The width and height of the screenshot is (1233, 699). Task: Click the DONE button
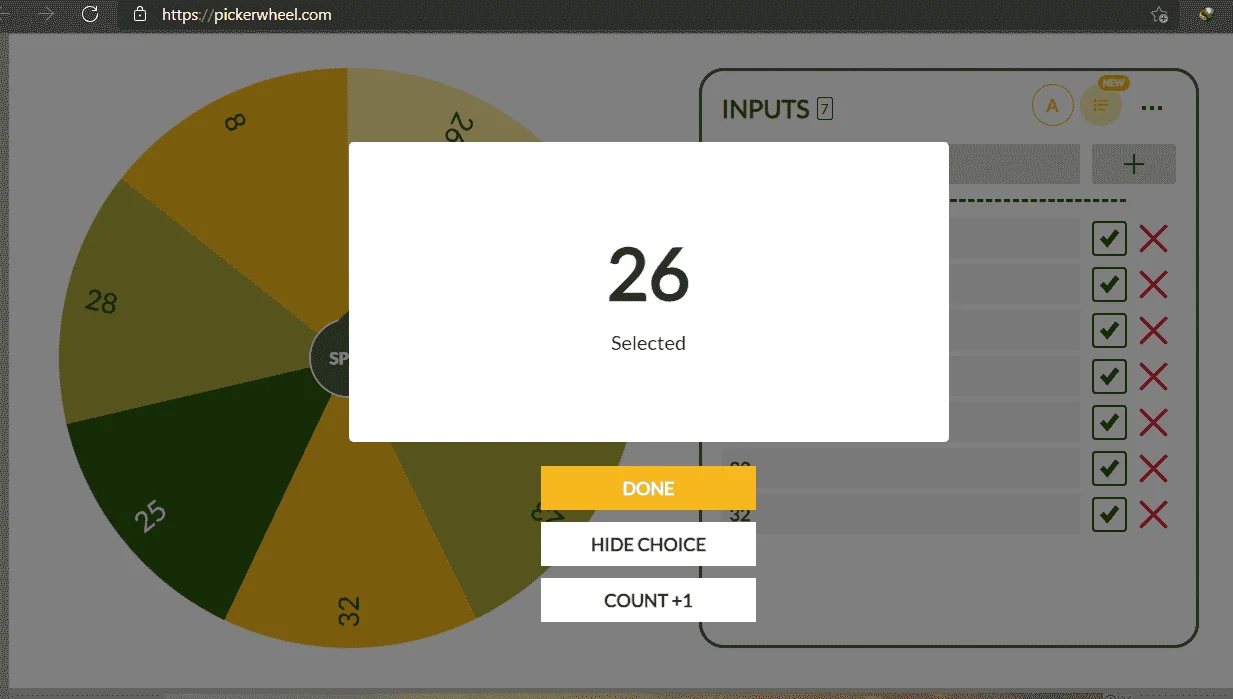648,488
